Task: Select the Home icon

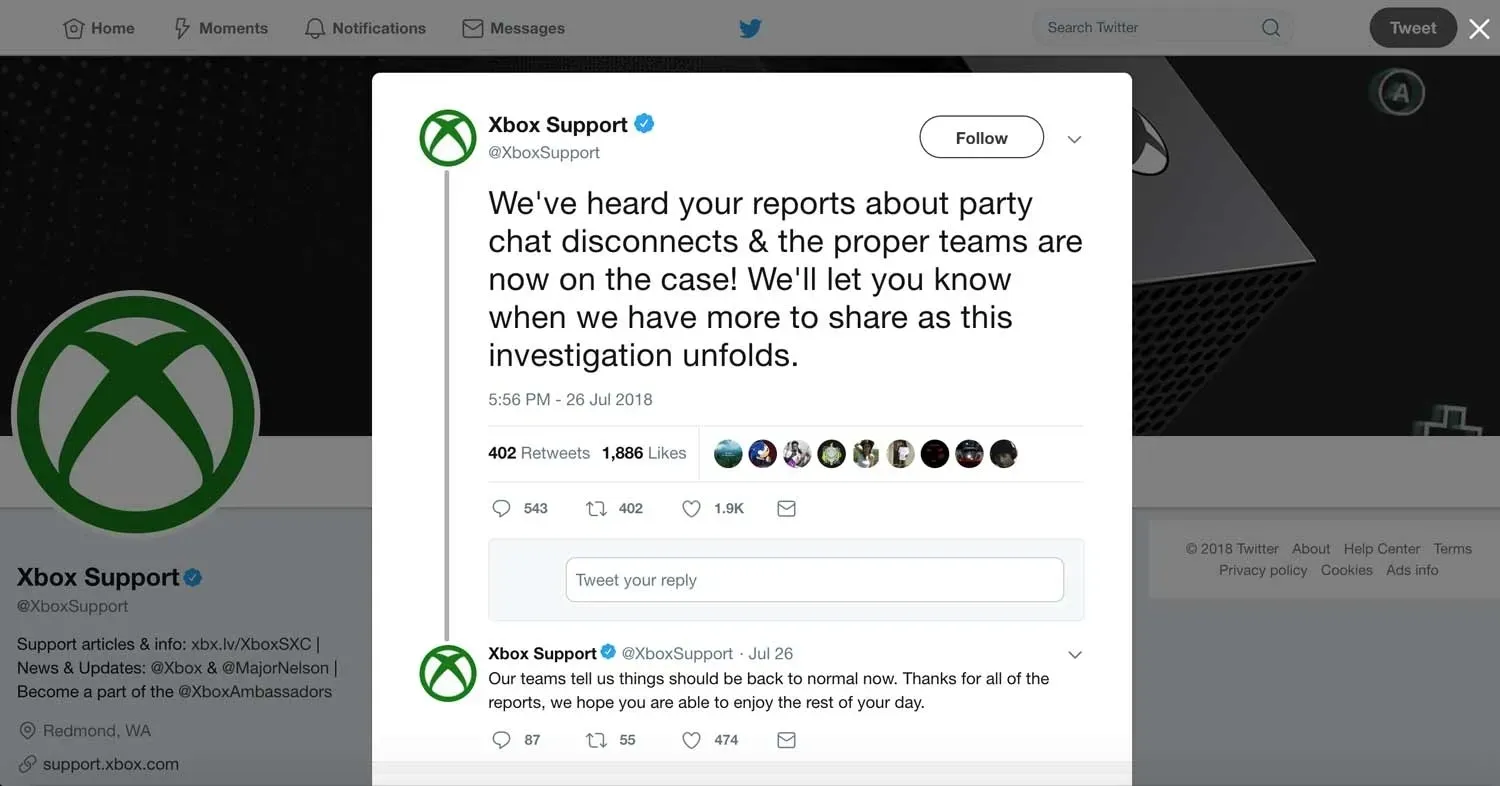Action: (73, 28)
